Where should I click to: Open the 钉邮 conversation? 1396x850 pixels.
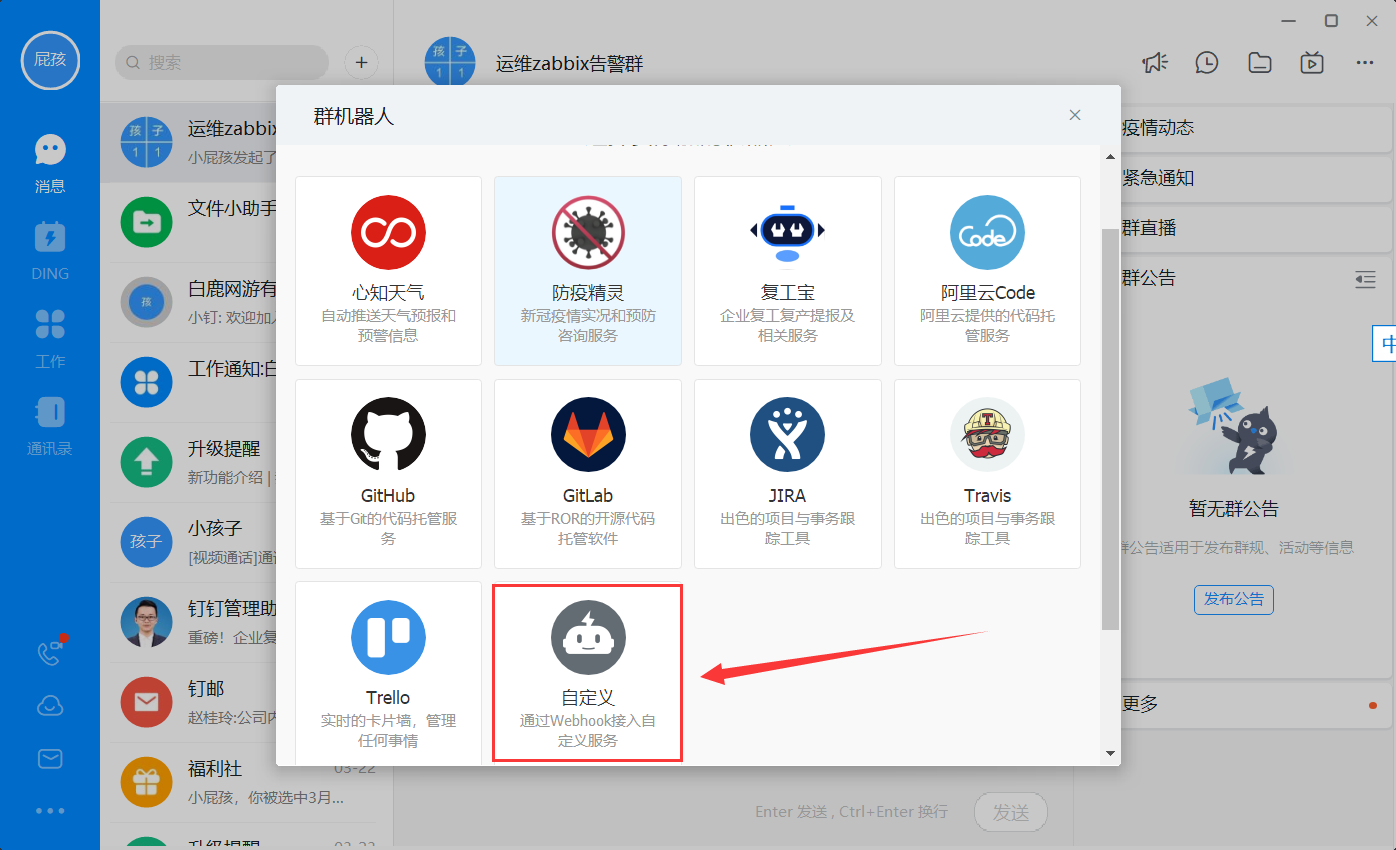(x=189, y=702)
